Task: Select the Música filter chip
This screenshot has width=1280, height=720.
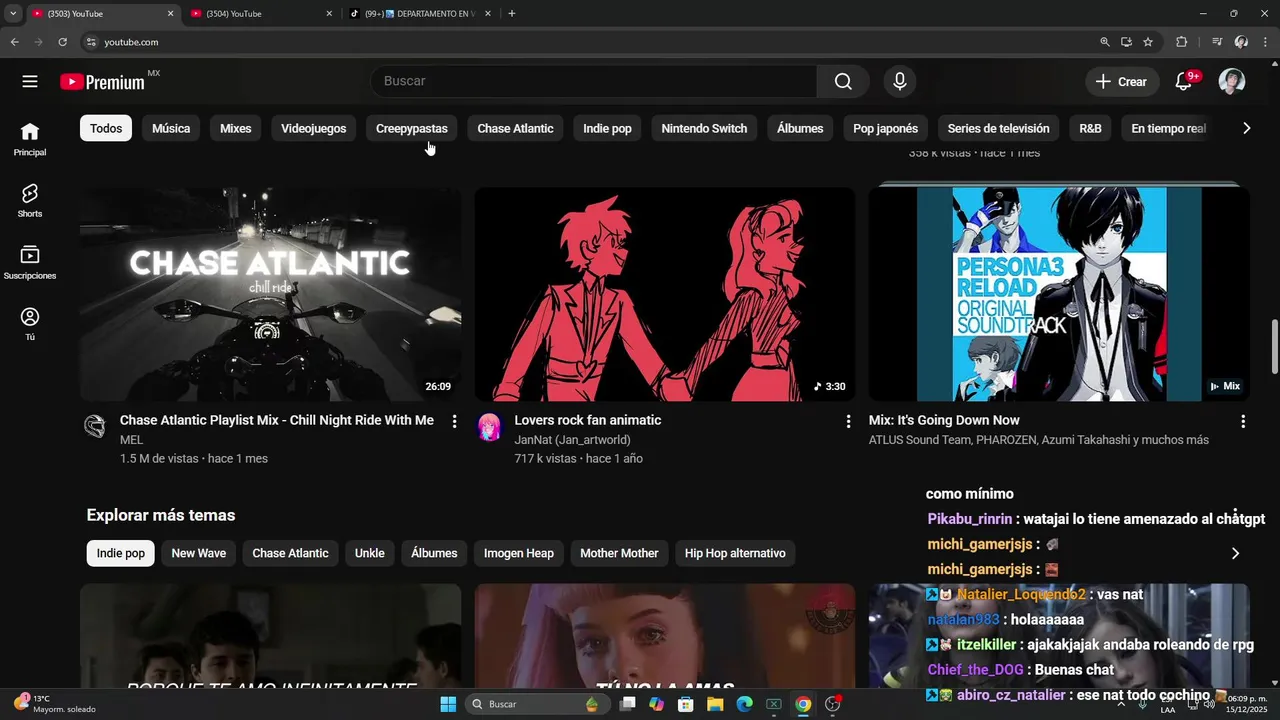Action: (x=171, y=128)
